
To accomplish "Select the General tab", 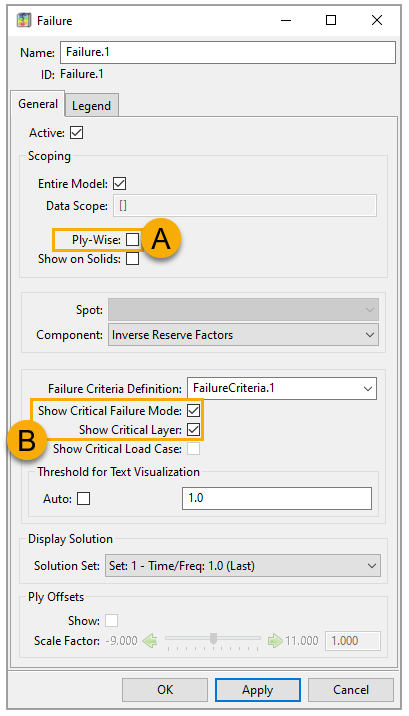I will 38,104.
